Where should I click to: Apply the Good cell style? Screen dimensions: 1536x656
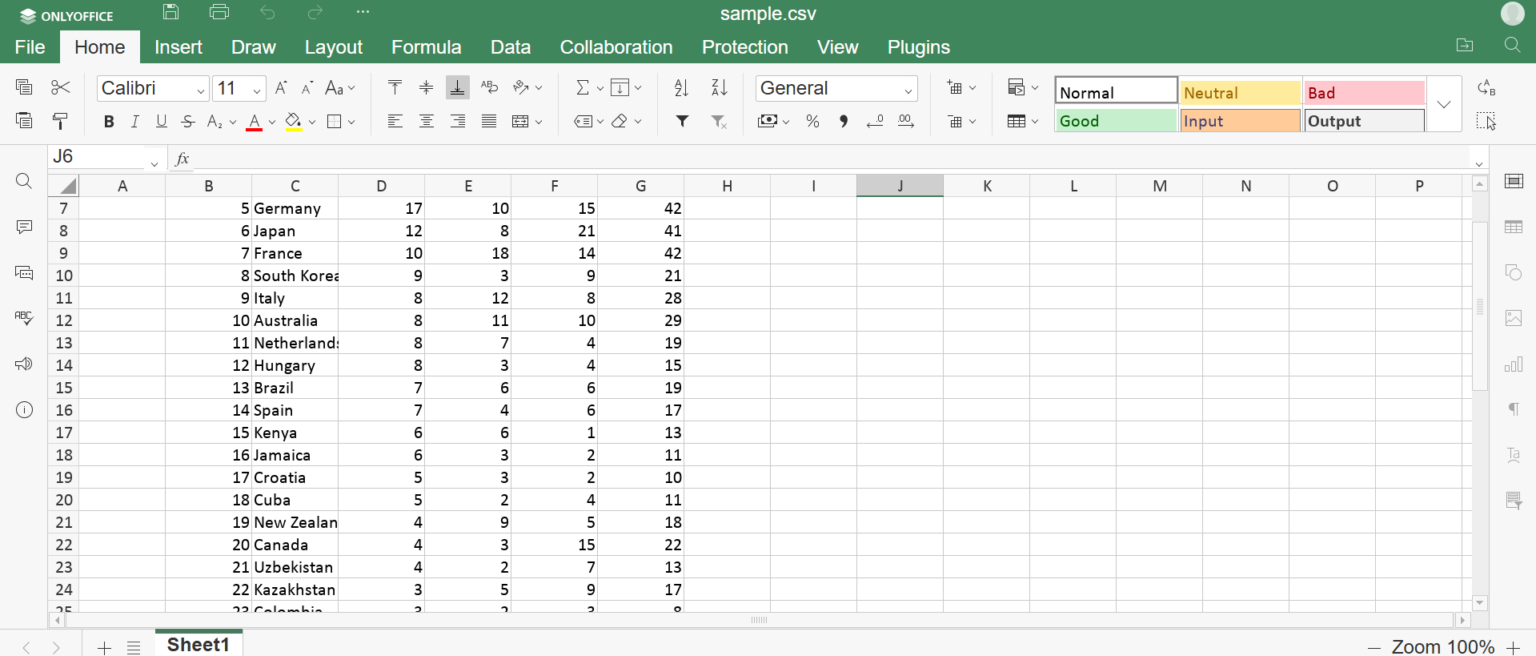[x=1115, y=121]
